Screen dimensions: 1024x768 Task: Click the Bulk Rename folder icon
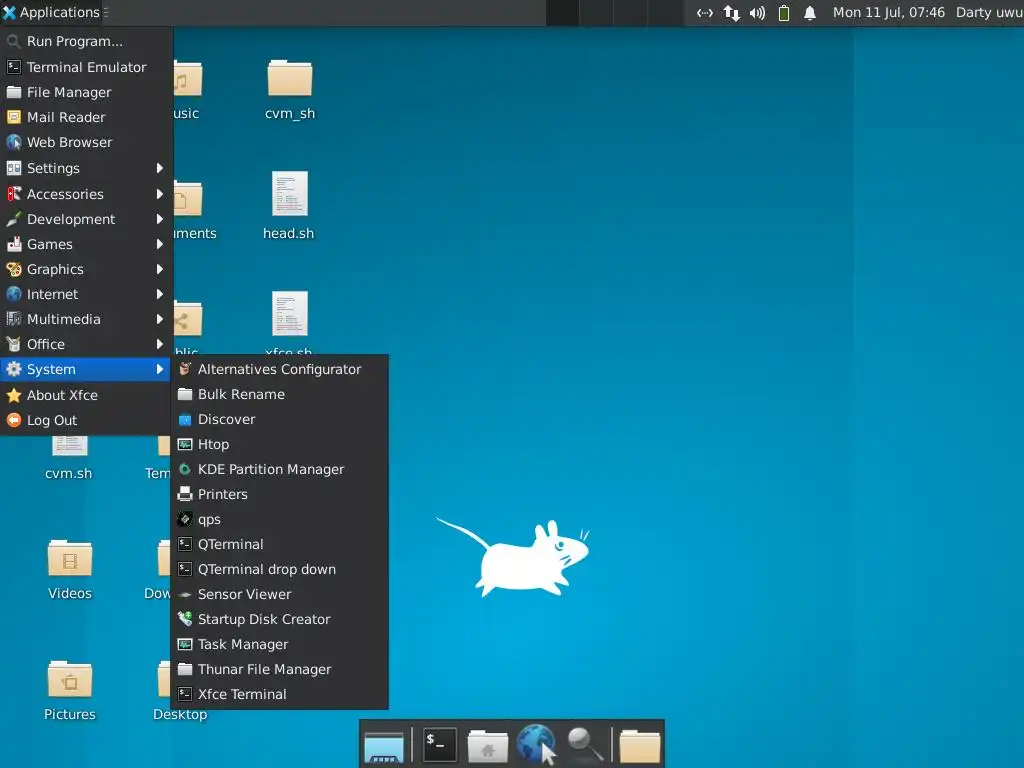185,394
